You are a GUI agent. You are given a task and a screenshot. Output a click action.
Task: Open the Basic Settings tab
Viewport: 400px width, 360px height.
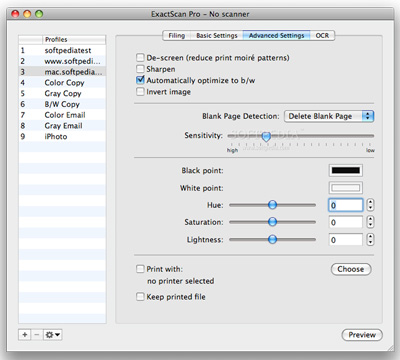pyautogui.click(x=217, y=35)
